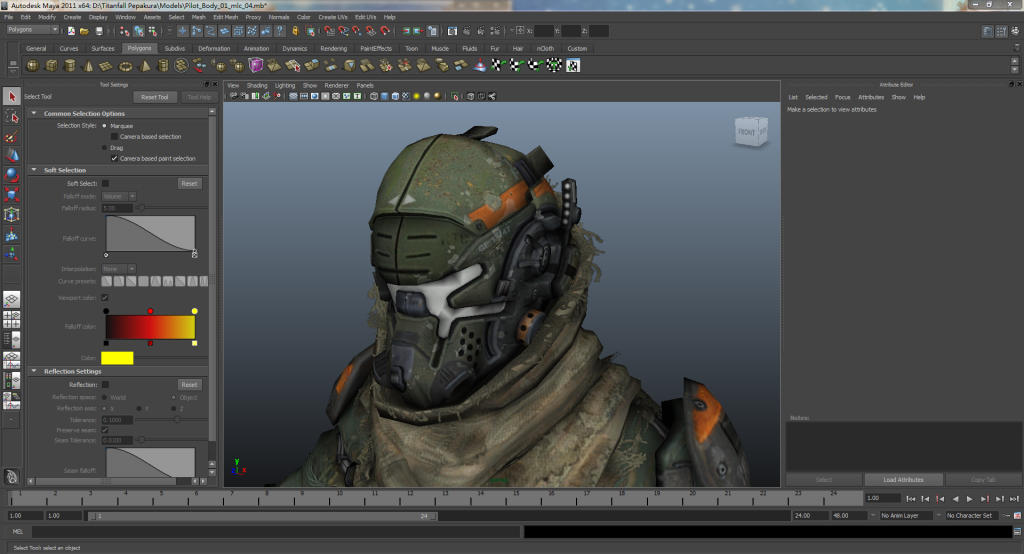
Task: Click the purple cube shelf icon
Action: point(256,66)
